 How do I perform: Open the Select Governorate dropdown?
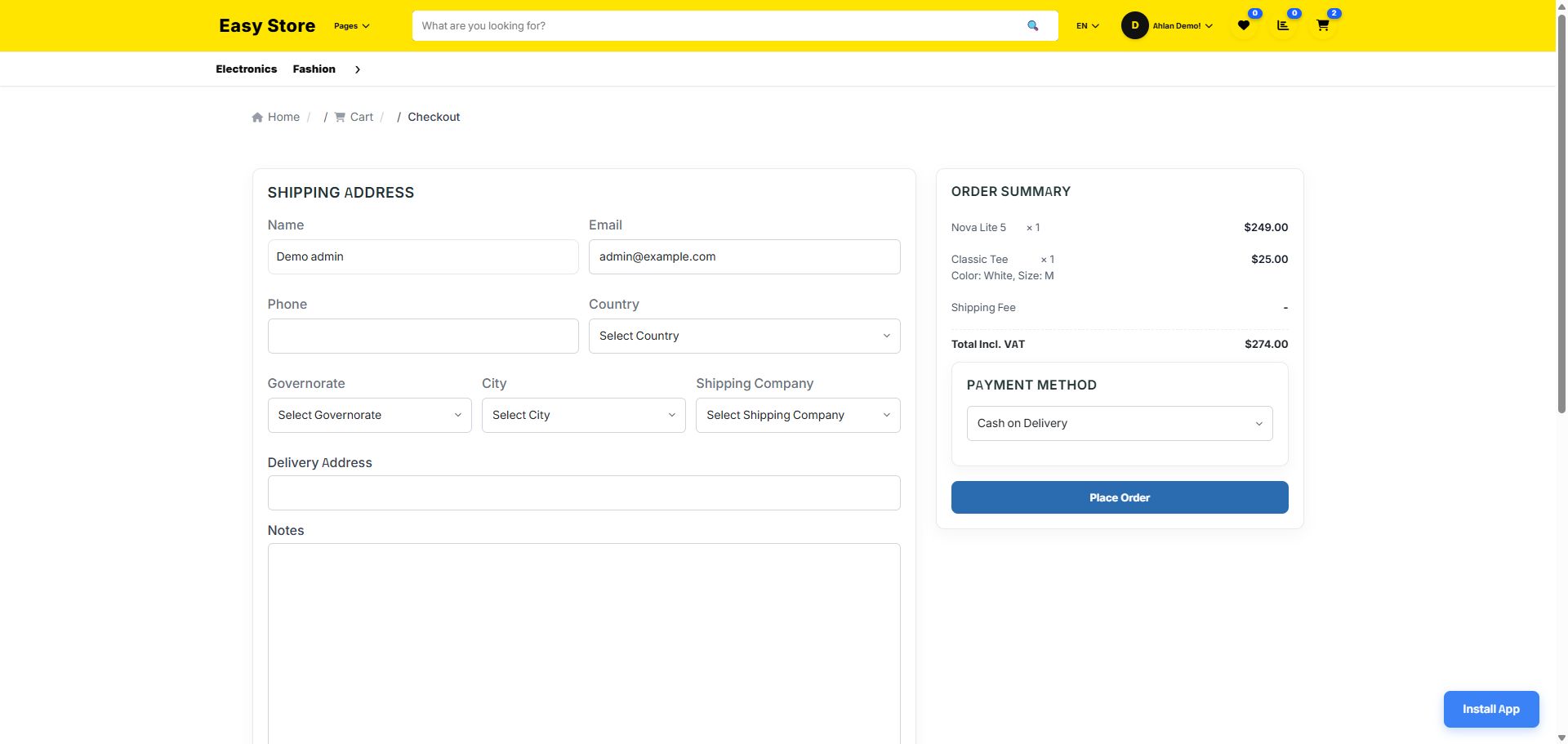(x=369, y=416)
